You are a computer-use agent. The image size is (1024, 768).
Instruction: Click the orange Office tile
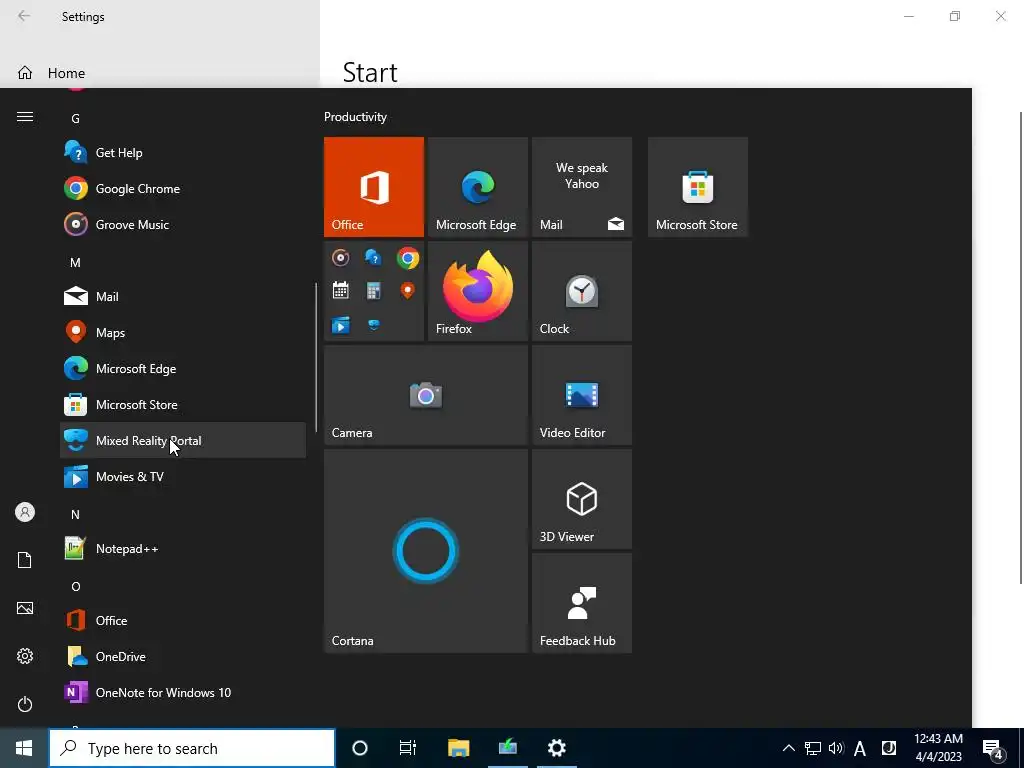[x=374, y=187]
